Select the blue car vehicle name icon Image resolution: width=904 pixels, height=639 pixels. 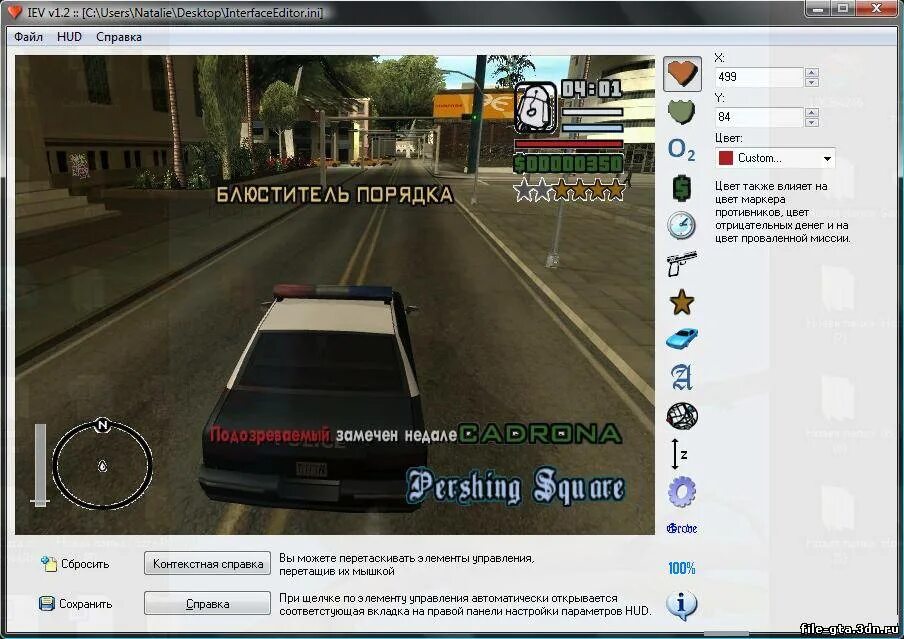(x=681, y=339)
